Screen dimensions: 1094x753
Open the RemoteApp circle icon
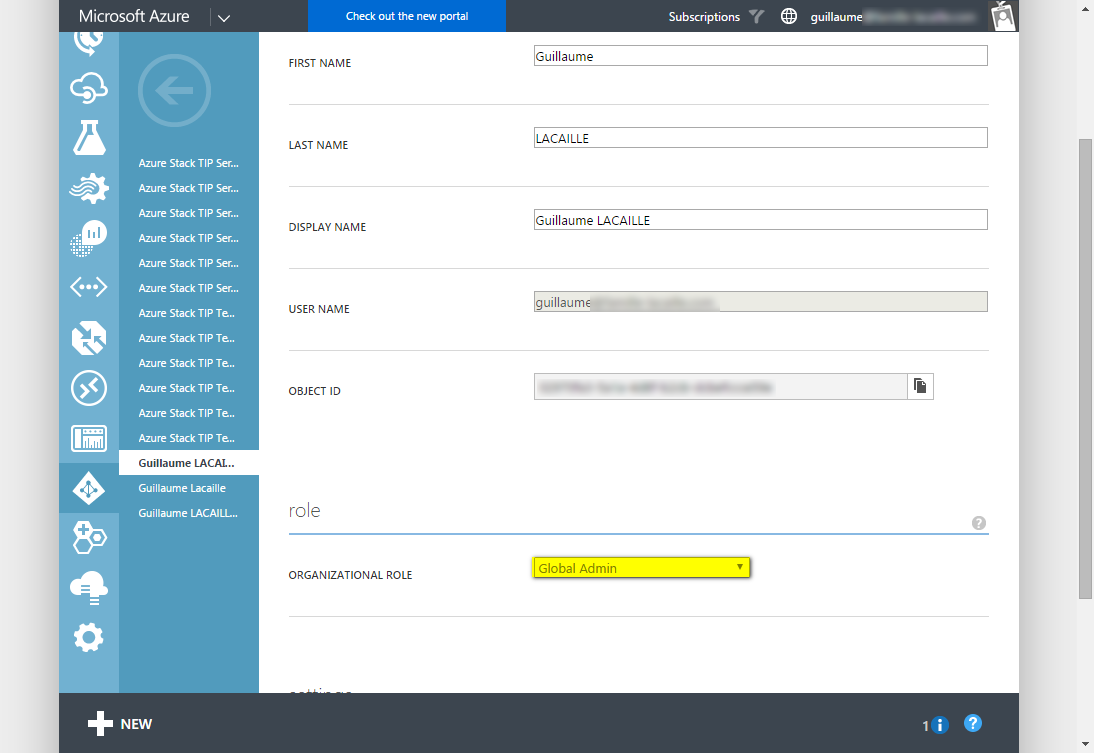pyautogui.click(x=89, y=388)
